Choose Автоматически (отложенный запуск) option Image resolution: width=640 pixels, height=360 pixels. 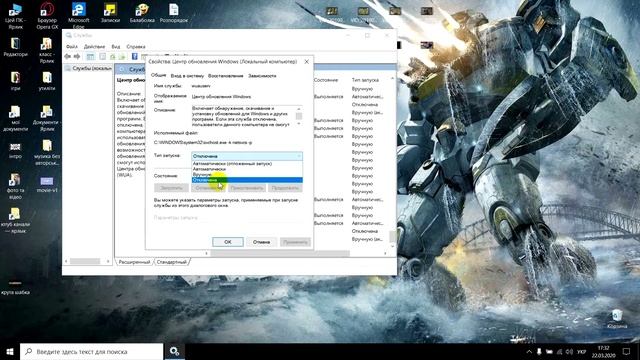coord(247,164)
